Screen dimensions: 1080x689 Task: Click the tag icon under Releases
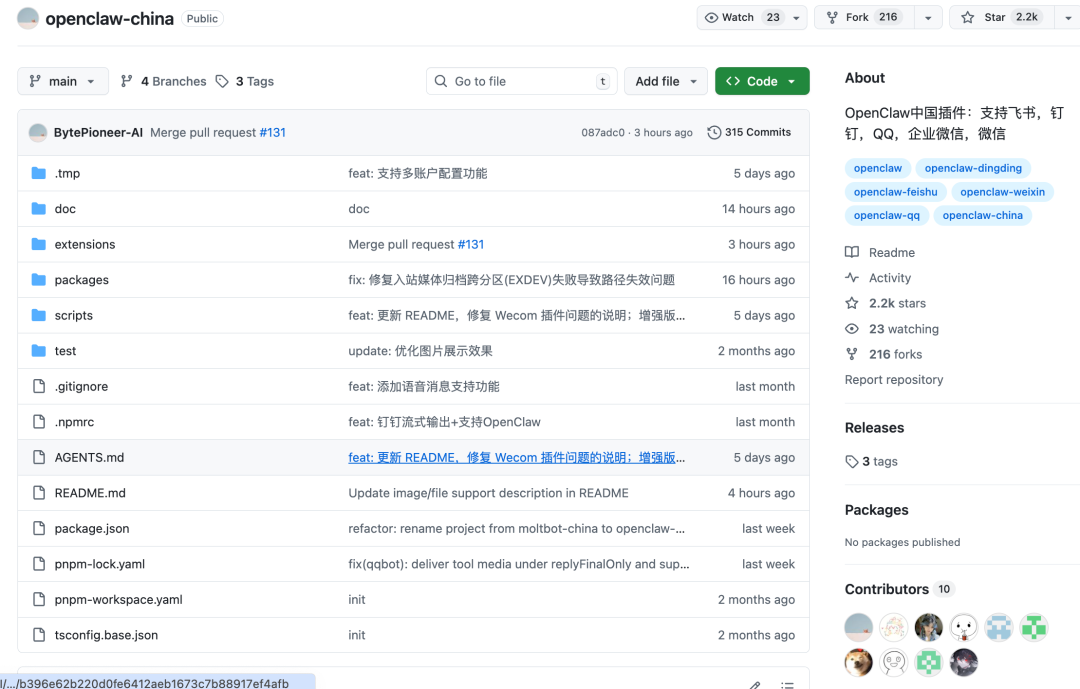pyautogui.click(x=852, y=462)
